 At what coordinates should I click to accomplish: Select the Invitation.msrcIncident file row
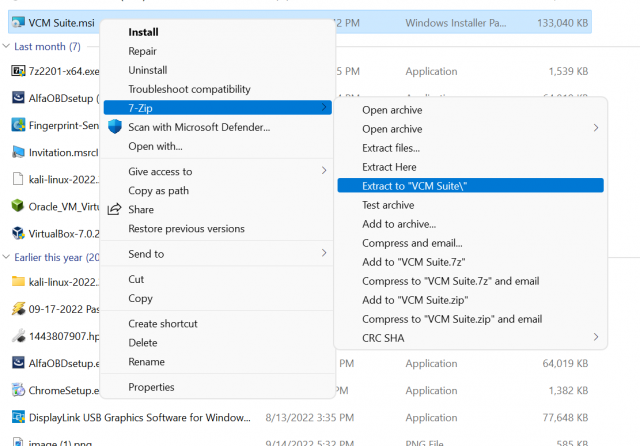(55, 152)
